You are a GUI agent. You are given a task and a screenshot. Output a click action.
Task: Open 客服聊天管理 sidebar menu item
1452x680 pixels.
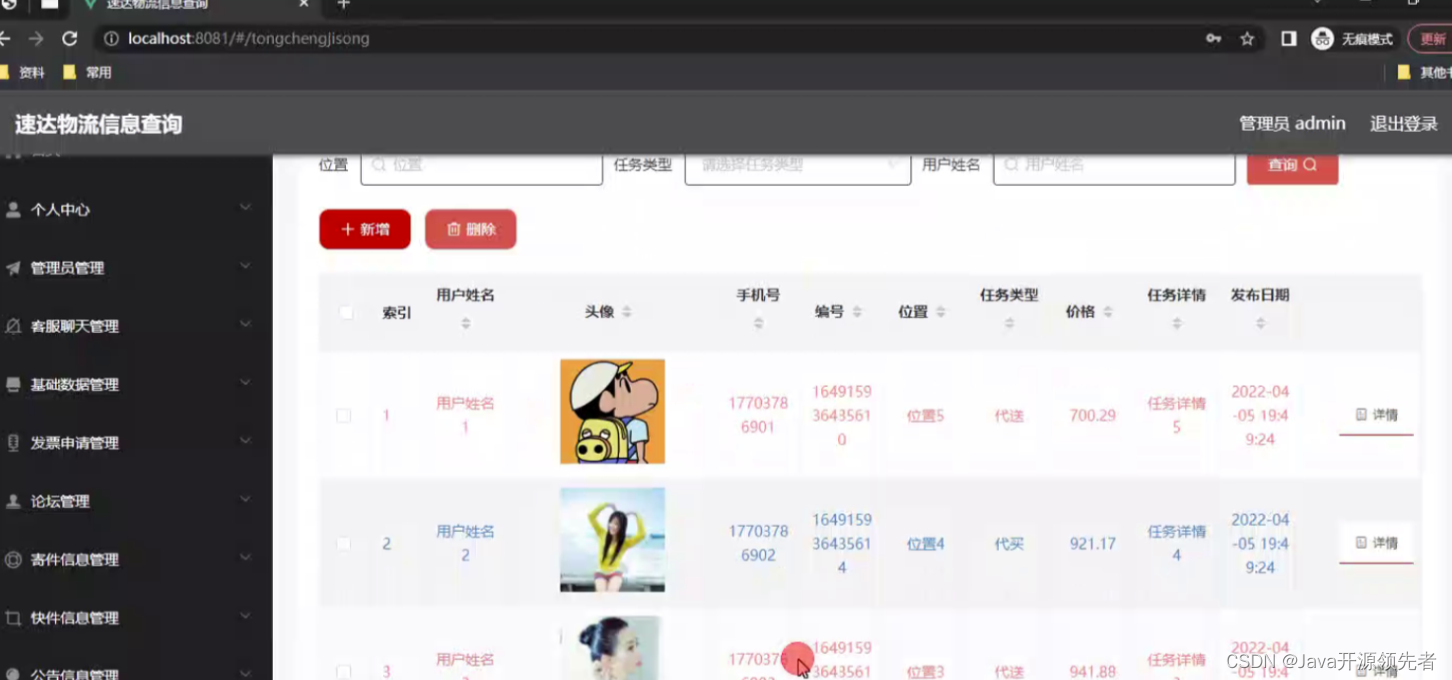(136, 326)
